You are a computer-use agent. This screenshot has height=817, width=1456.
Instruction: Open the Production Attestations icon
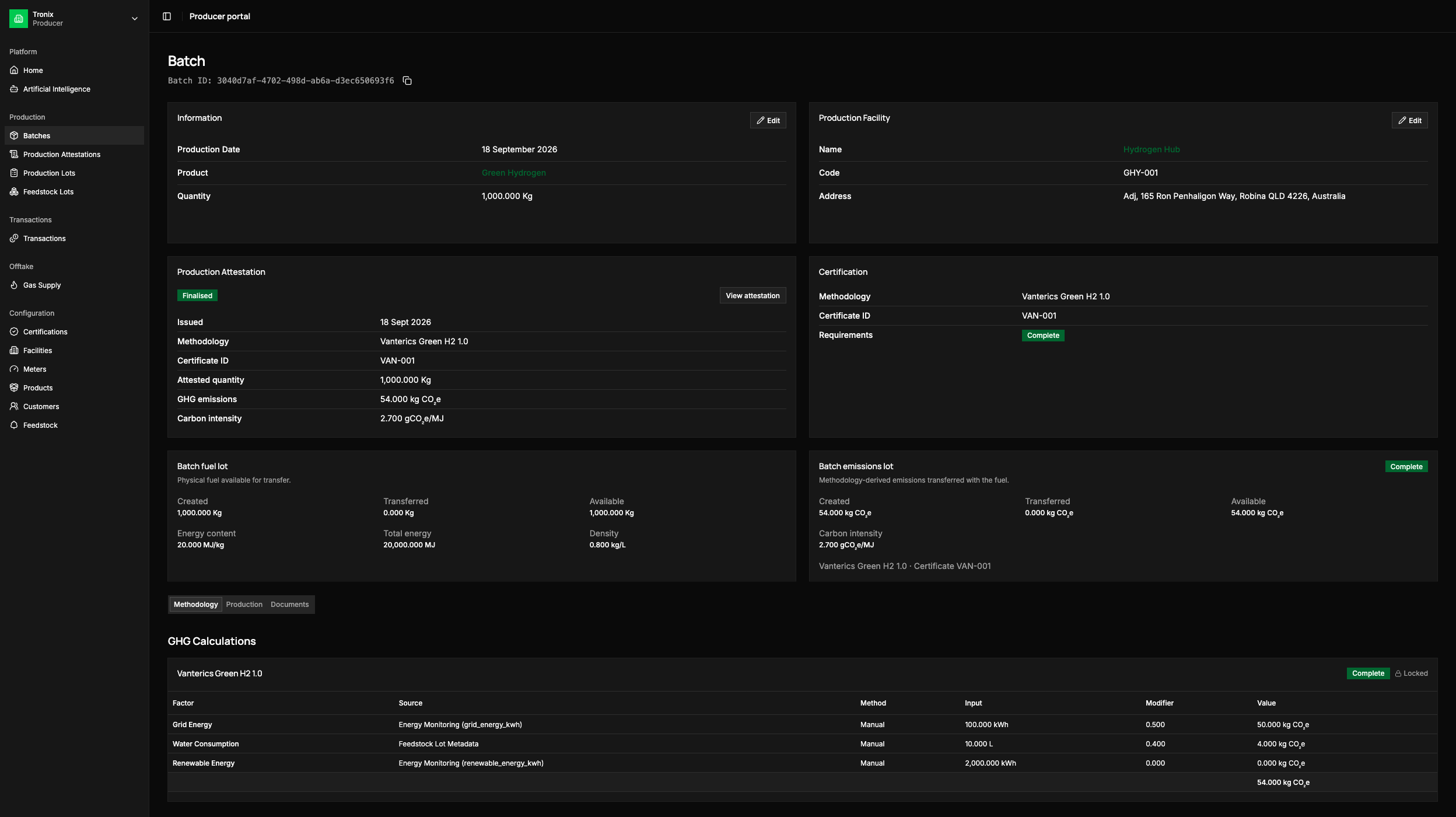tap(14, 154)
